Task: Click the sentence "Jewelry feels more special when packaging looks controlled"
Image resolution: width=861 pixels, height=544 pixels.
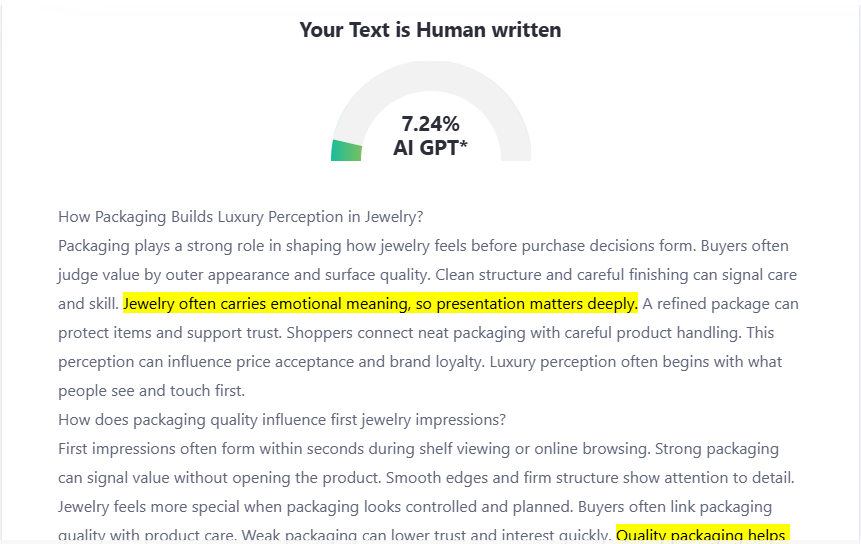Action: pyautogui.click(x=300, y=506)
